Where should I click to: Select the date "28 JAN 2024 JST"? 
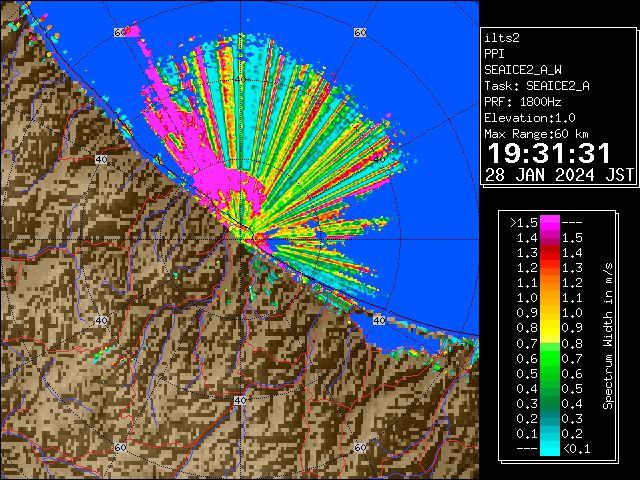[559, 175]
